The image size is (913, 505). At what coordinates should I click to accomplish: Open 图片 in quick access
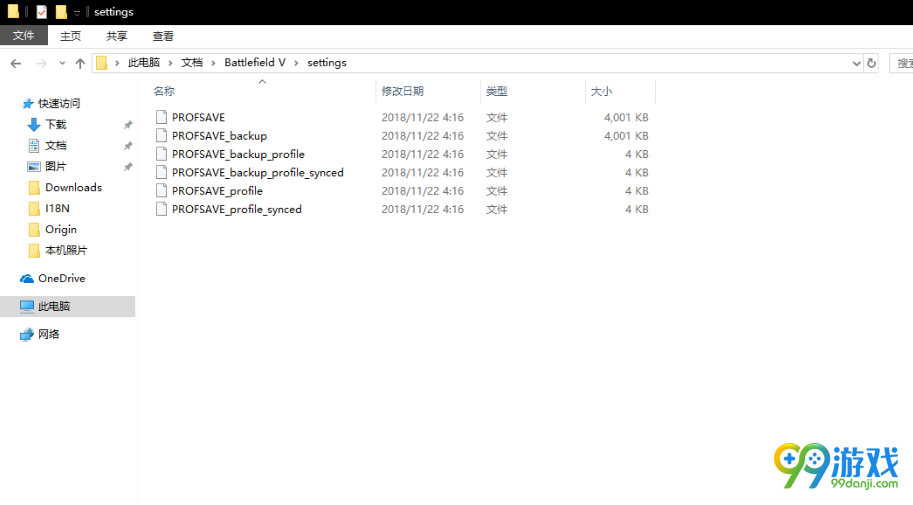tap(56, 167)
